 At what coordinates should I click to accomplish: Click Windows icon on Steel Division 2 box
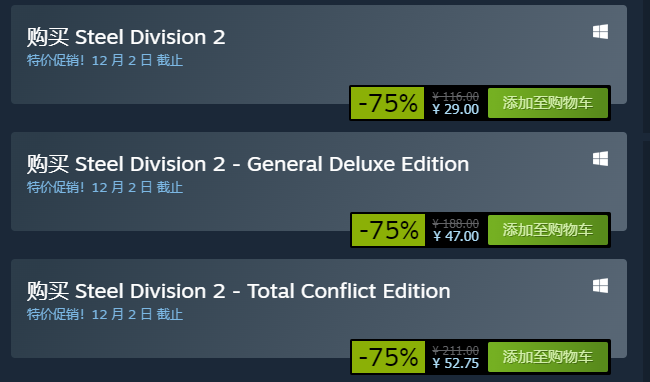click(x=600, y=31)
